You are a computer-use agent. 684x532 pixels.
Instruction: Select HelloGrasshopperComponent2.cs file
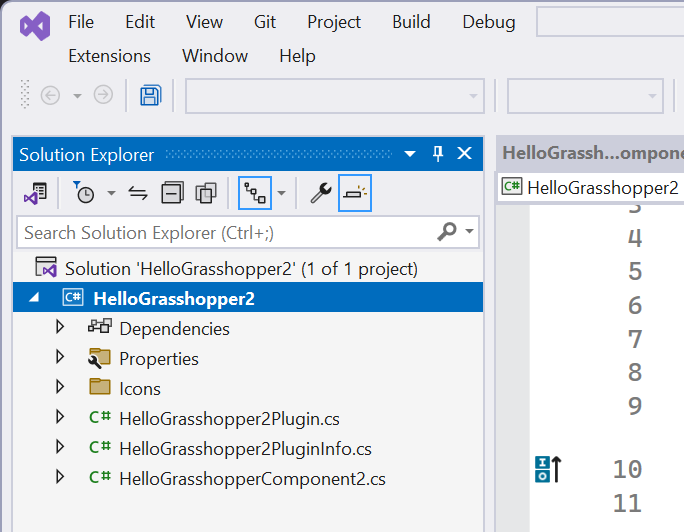pyautogui.click(x=253, y=479)
